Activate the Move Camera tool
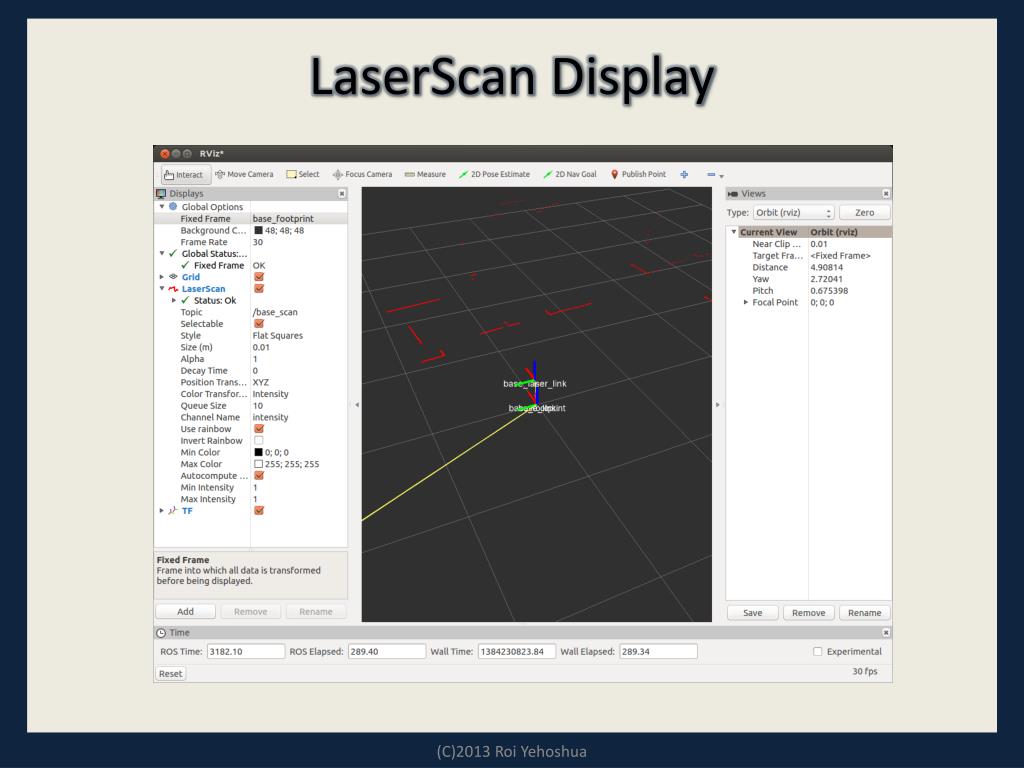 click(x=244, y=174)
